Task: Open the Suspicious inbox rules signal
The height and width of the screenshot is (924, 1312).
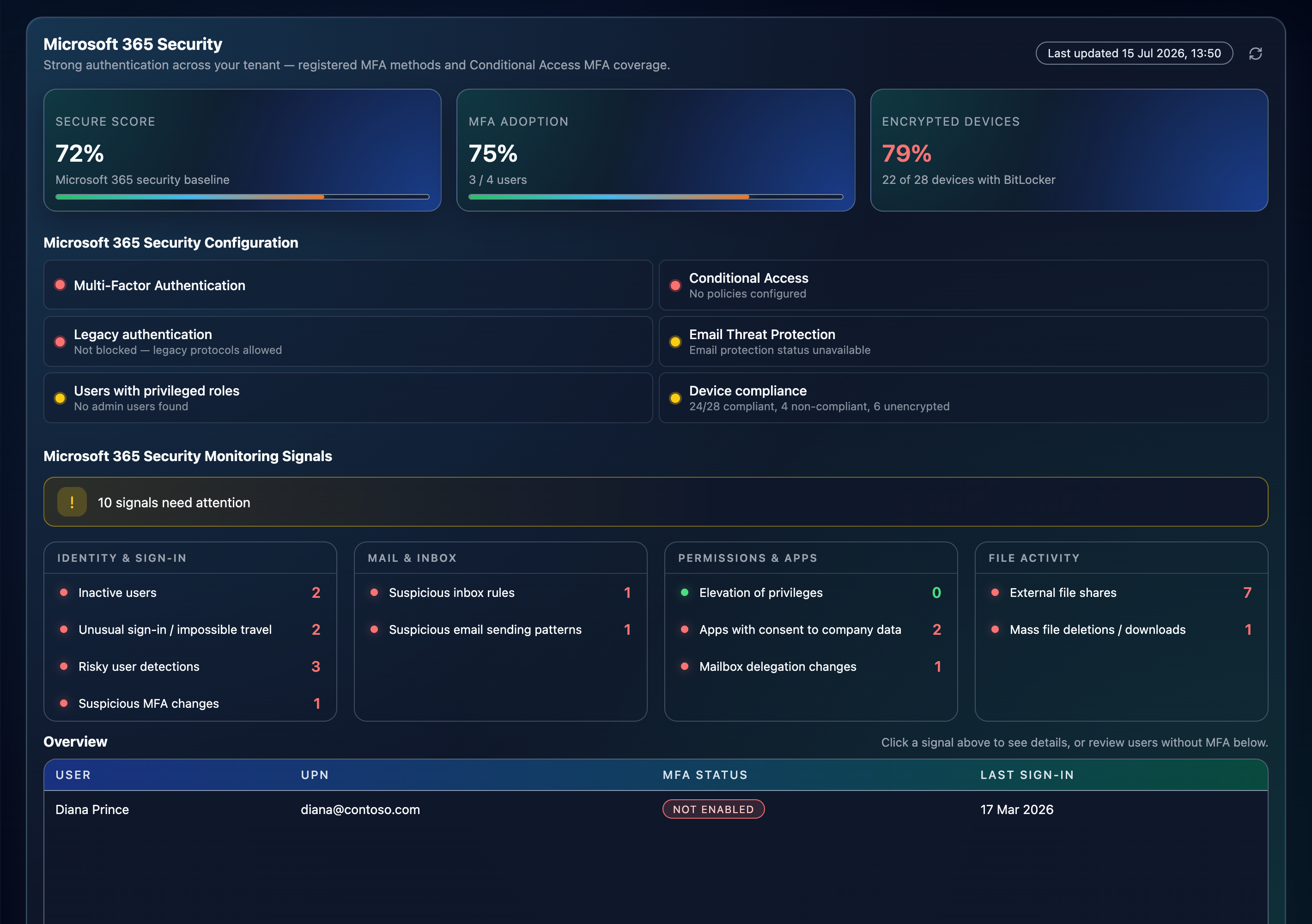Action: point(500,593)
